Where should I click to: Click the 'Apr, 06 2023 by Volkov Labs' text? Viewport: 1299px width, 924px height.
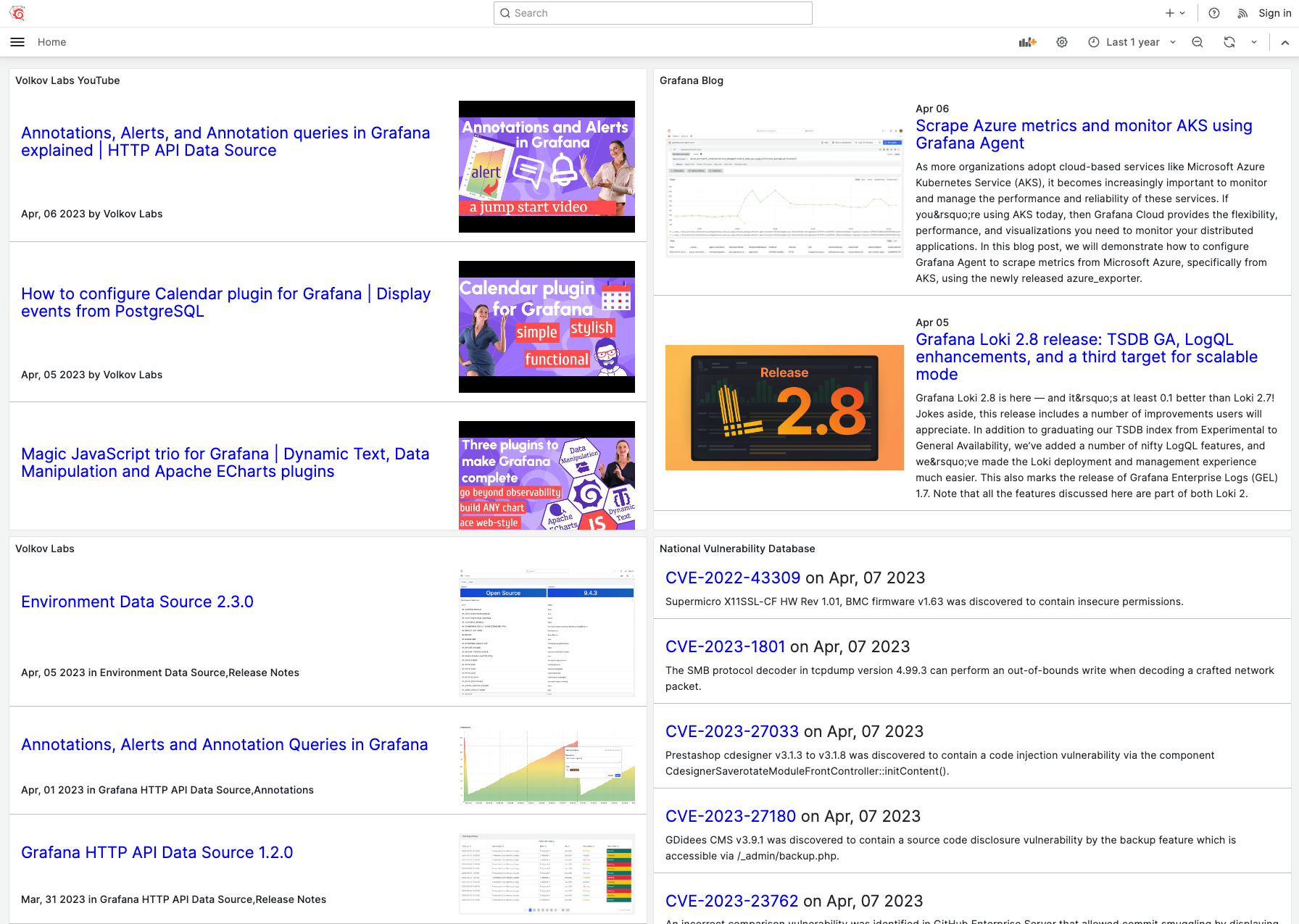point(92,214)
